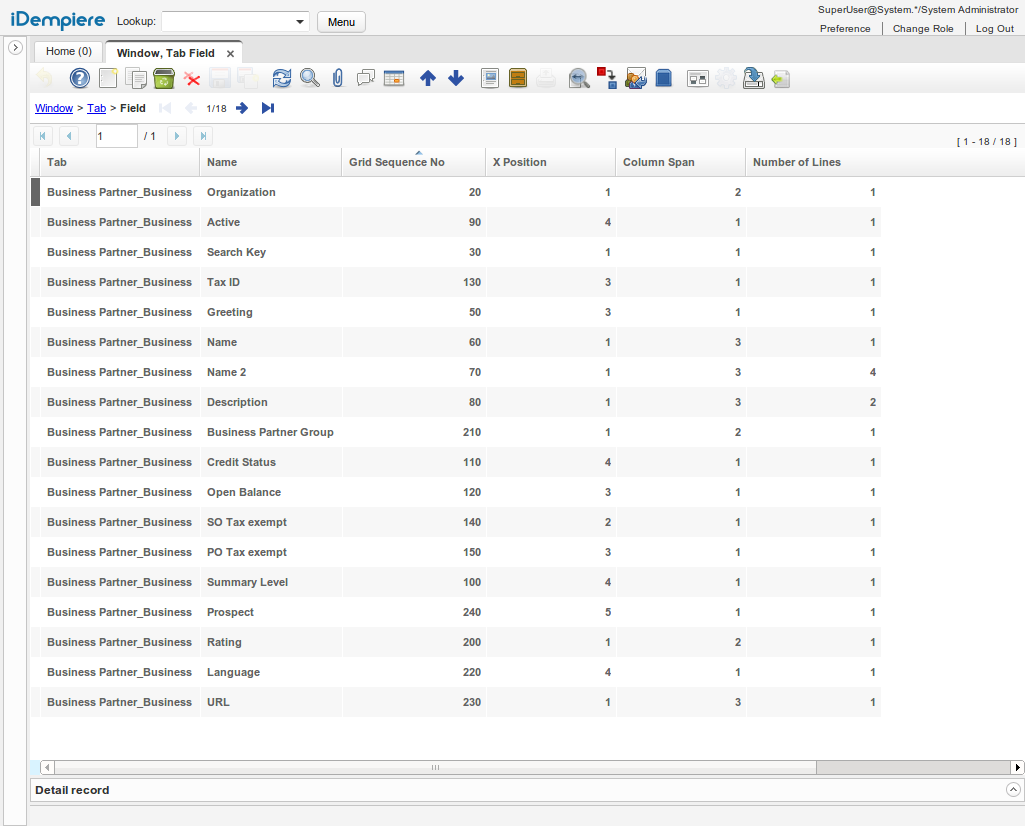Collapse the Detail record panel
Viewport: 1025px width, 826px height.
(1013, 790)
